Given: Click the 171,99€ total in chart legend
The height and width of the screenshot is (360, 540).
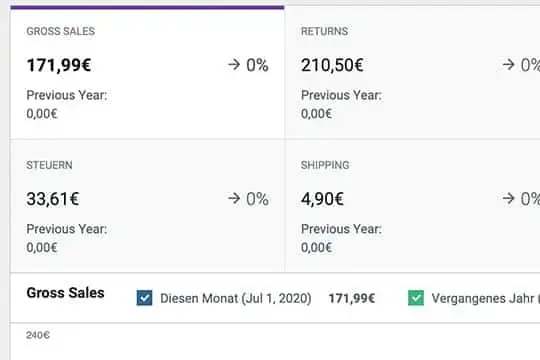Looking at the screenshot, I should 352,298.
